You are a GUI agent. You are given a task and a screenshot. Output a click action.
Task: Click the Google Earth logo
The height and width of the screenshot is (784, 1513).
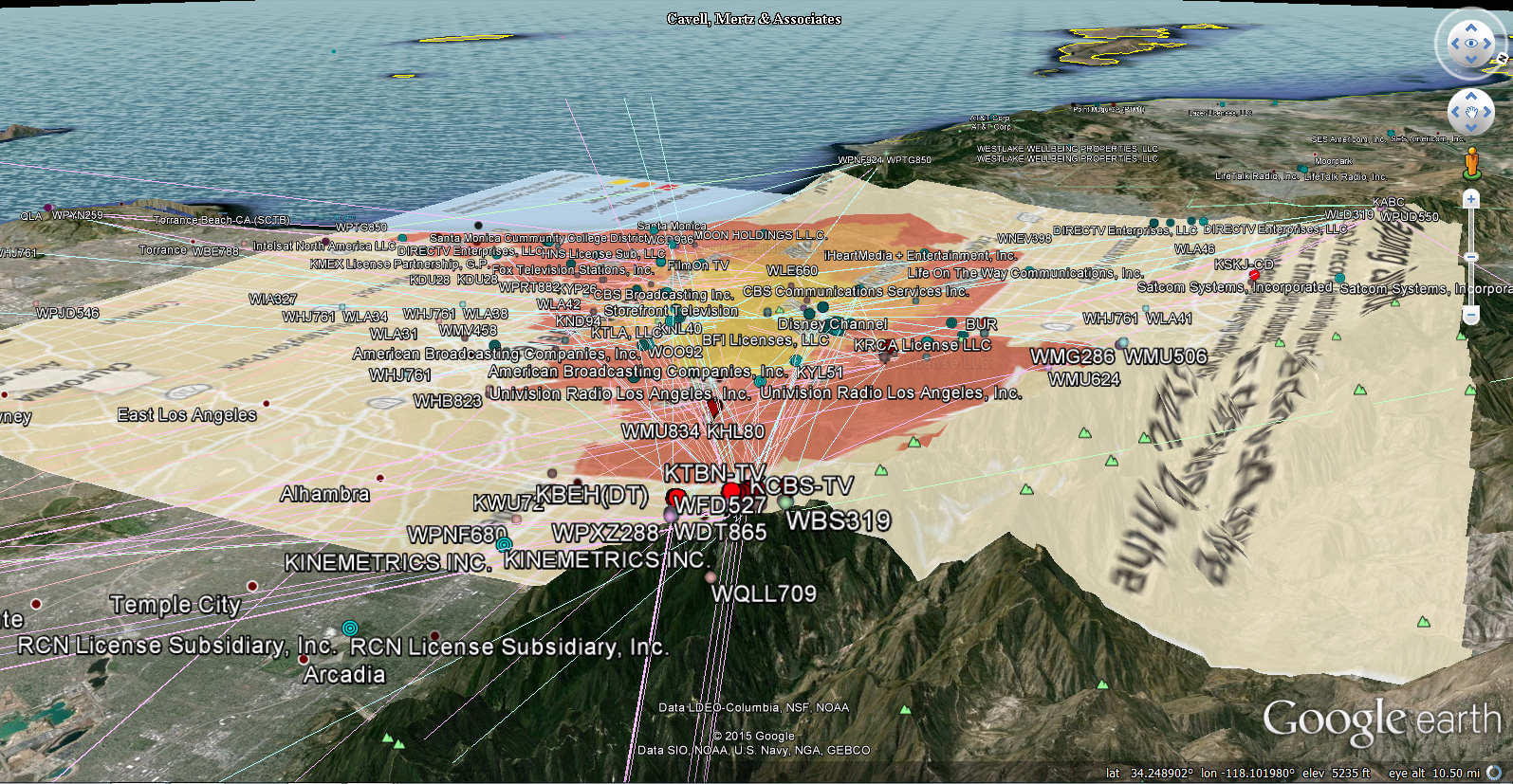coord(1381,720)
